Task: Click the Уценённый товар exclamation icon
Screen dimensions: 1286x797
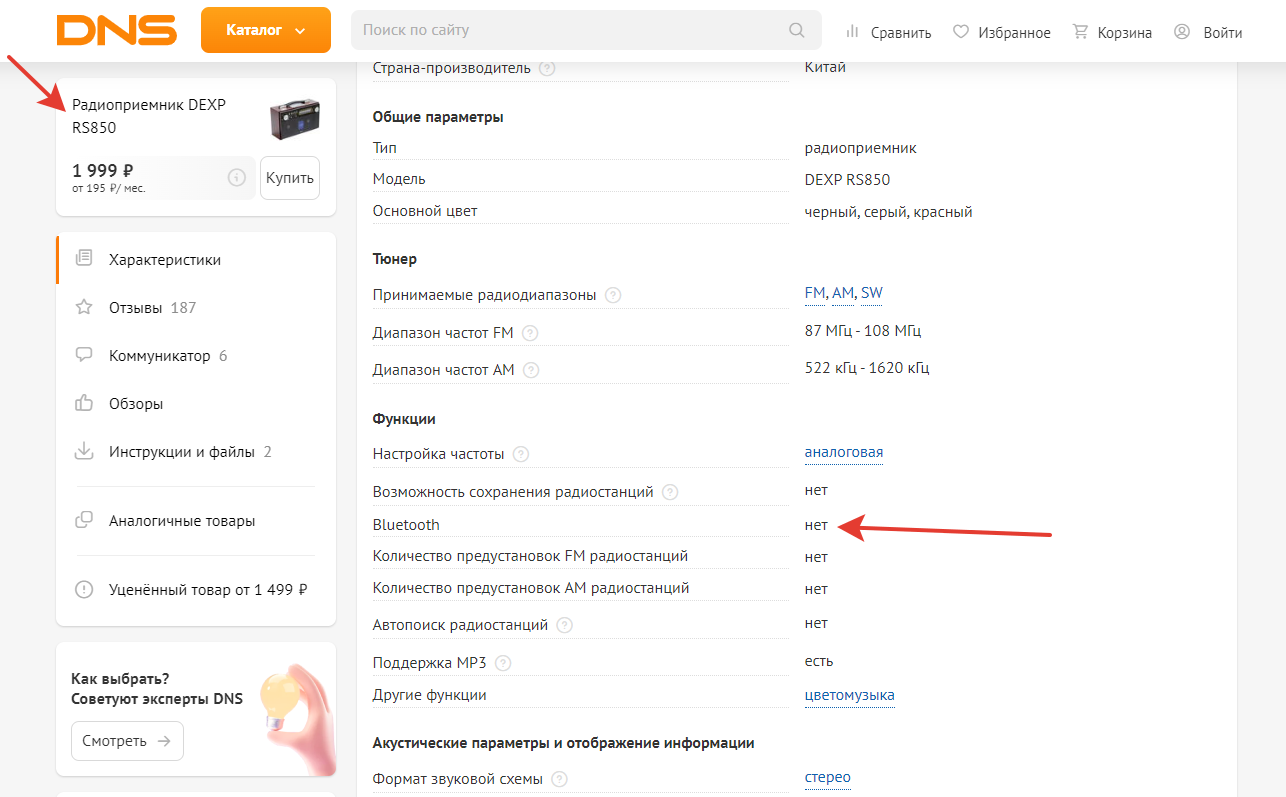Action: tap(84, 589)
